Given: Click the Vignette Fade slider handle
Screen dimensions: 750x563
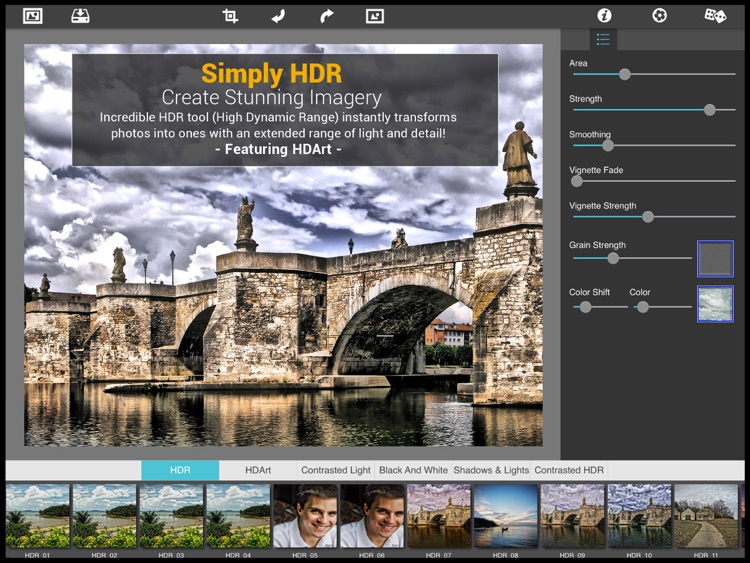Looking at the screenshot, I should click(577, 181).
